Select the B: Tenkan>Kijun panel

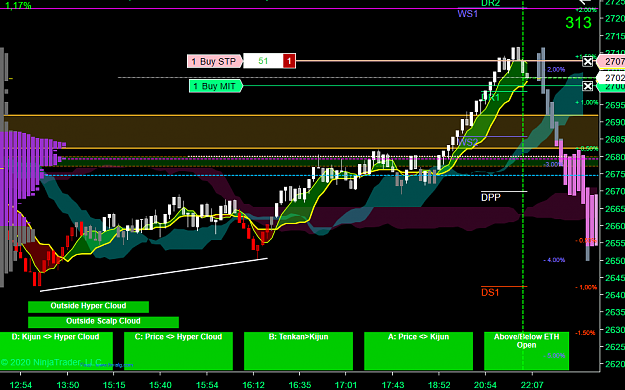pyautogui.click(x=298, y=351)
